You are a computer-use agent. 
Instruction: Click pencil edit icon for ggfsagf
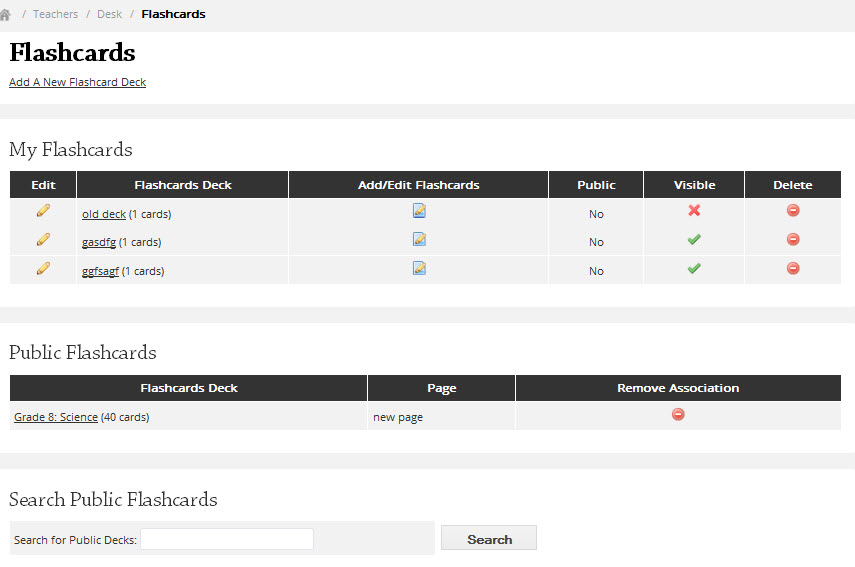tap(43, 268)
